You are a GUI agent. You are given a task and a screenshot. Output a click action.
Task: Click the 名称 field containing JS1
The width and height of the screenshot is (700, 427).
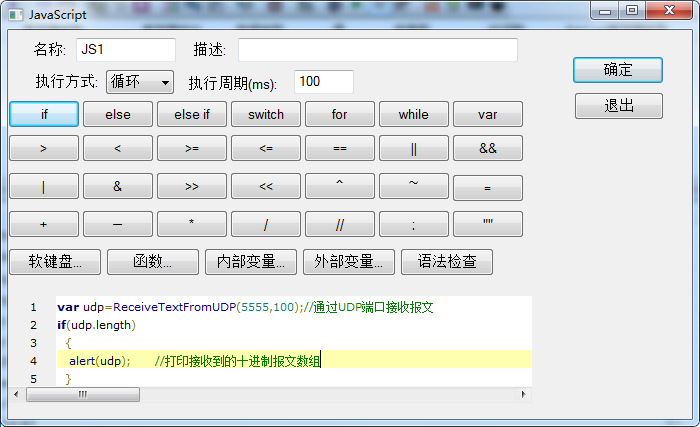126,50
